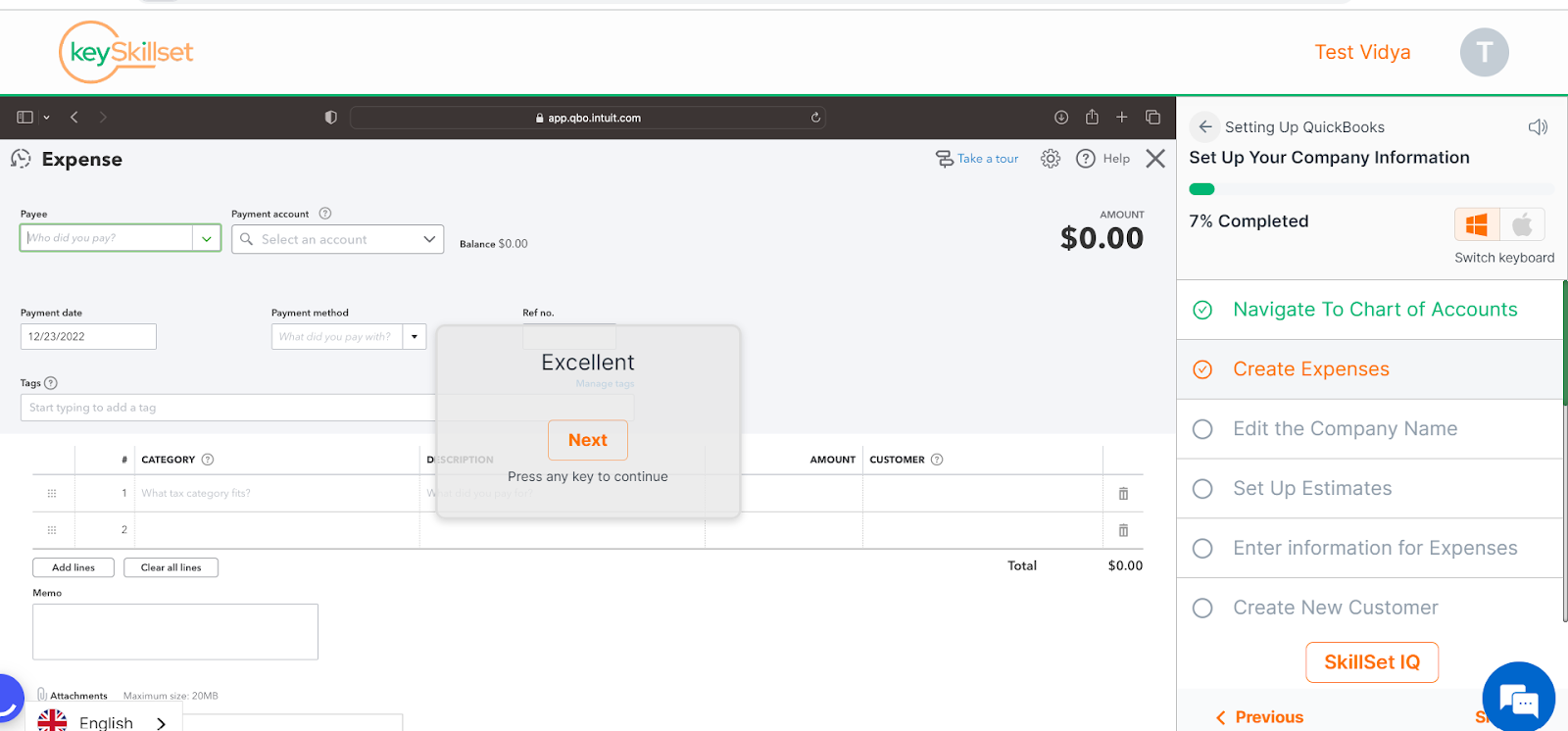
Task: Click the privacy shield icon
Action: point(331,118)
